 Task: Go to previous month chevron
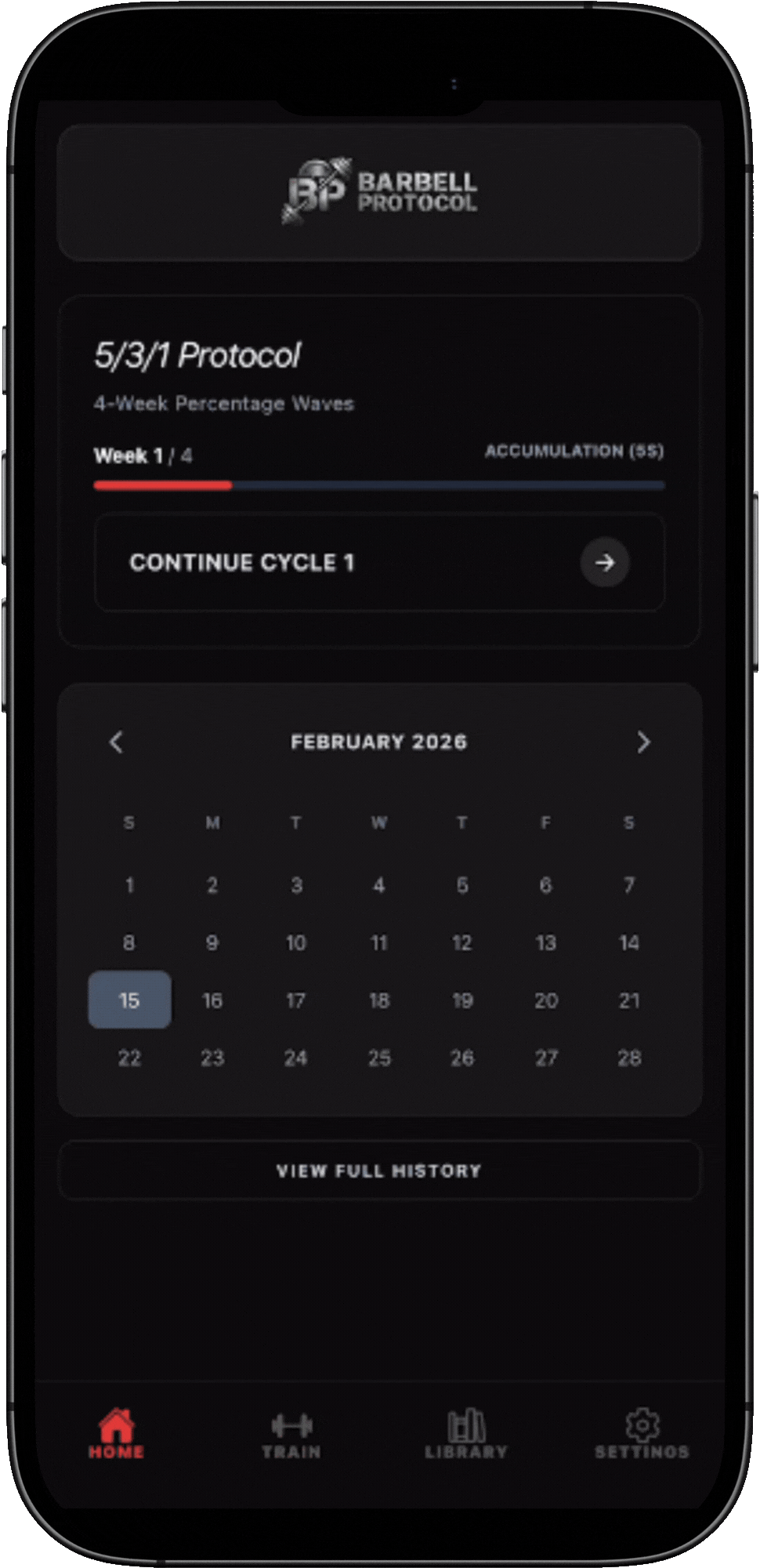pos(117,742)
